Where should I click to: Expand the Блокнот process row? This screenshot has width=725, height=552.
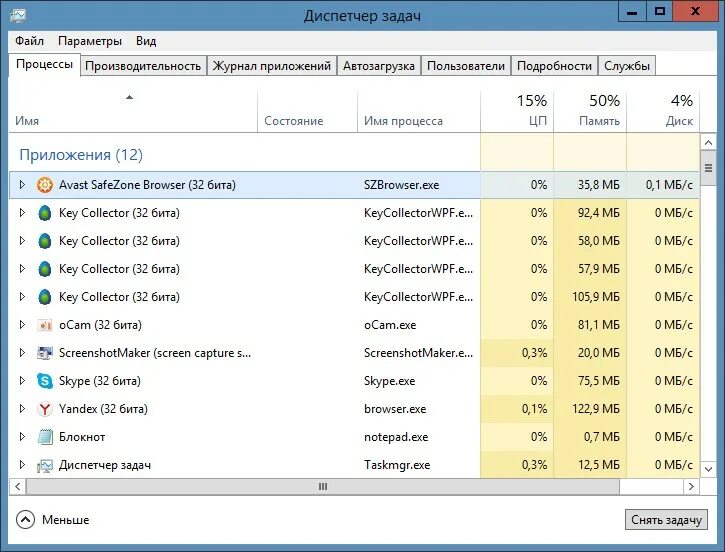point(22,437)
